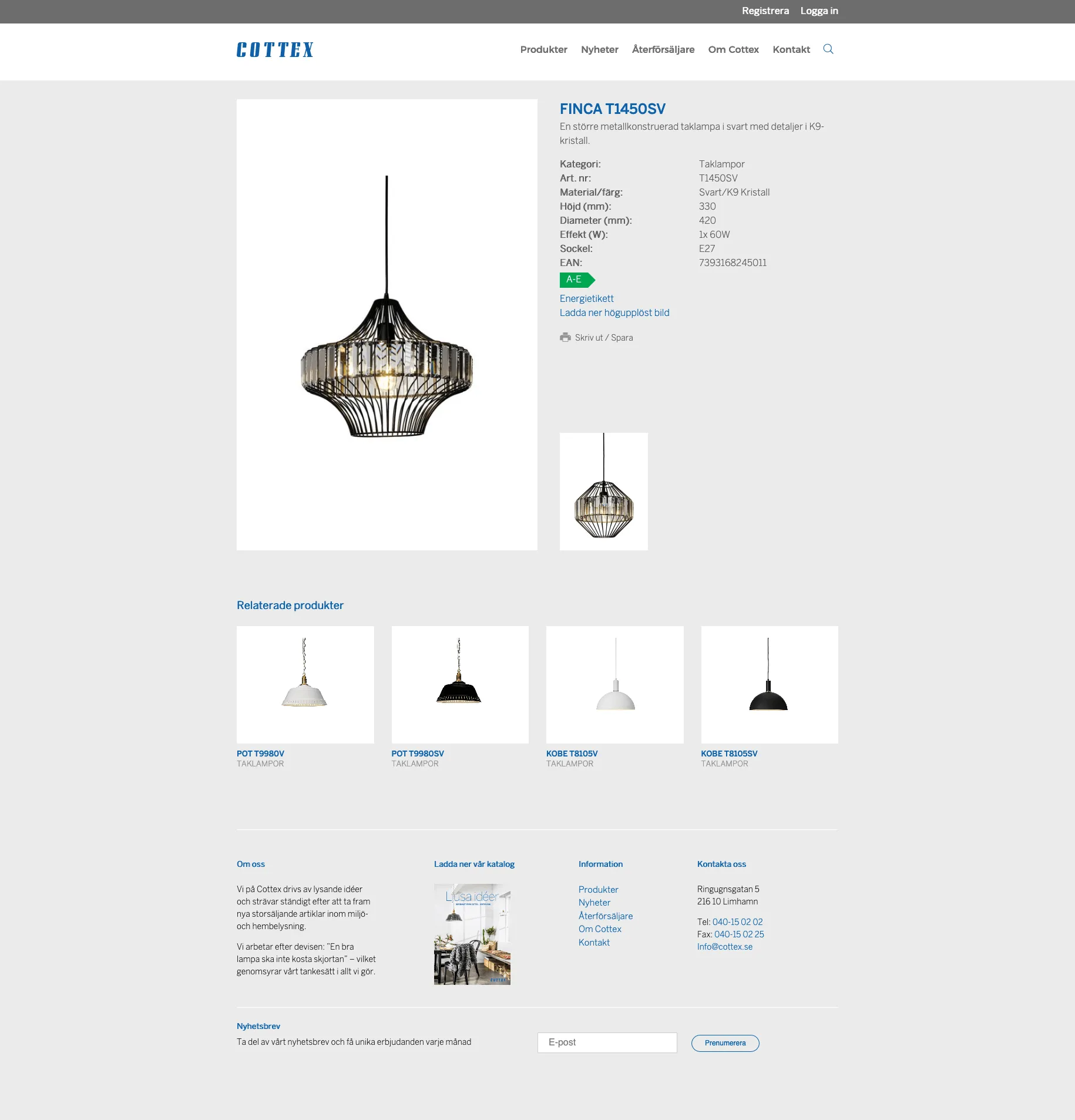Open the Energietikett link
This screenshot has width=1075, height=1120.
(x=586, y=298)
